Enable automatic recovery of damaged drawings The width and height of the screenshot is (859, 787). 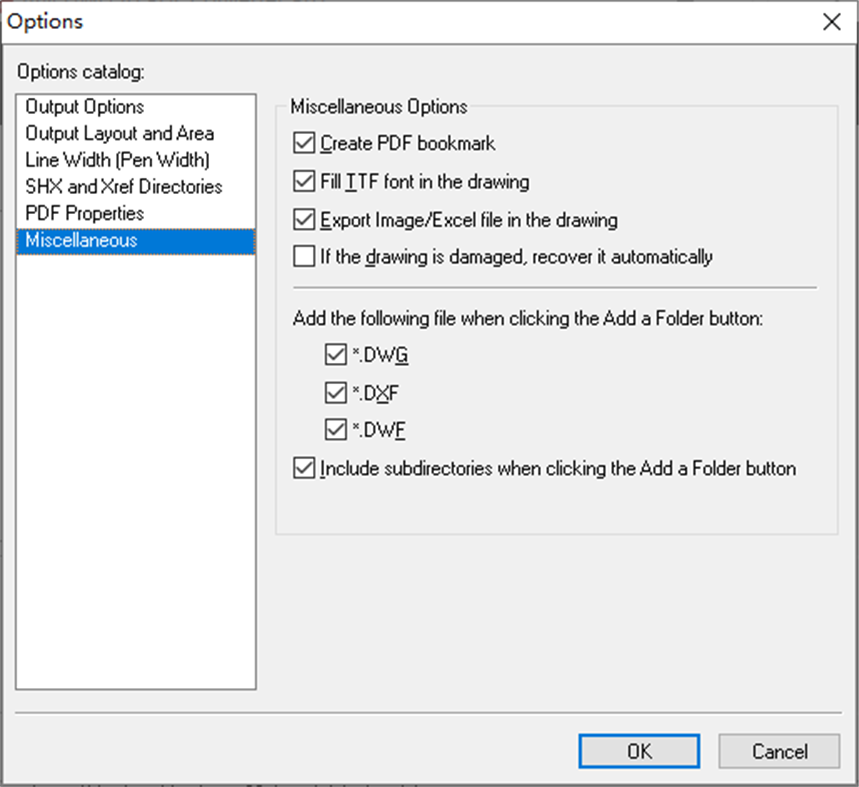[x=304, y=256]
